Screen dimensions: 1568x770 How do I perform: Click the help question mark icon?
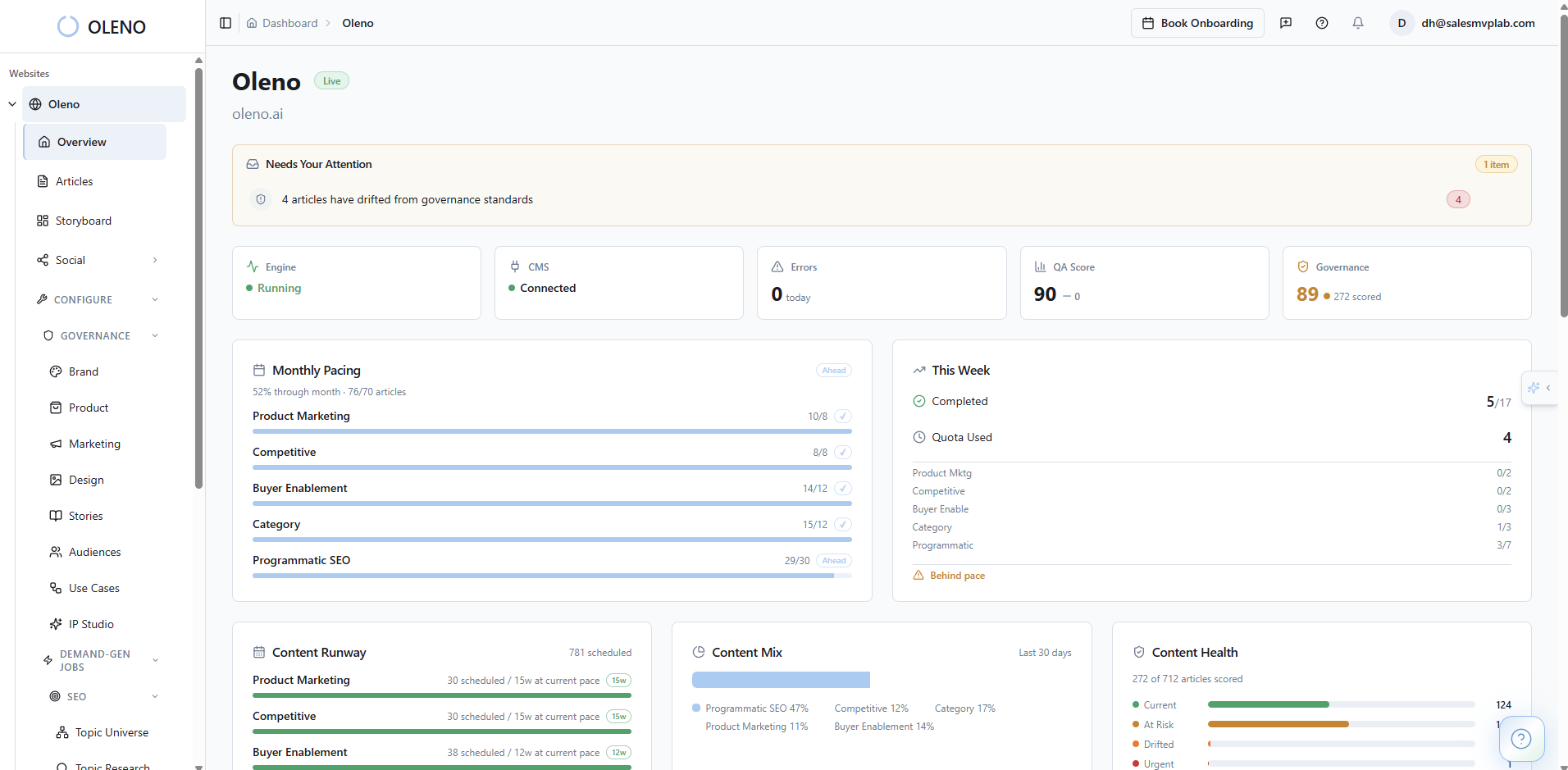point(1322,23)
